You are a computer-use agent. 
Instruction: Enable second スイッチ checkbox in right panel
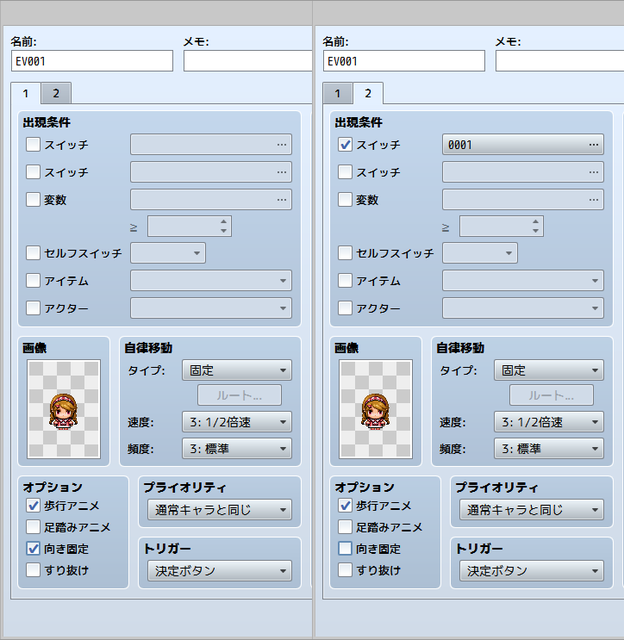click(345, 172)
